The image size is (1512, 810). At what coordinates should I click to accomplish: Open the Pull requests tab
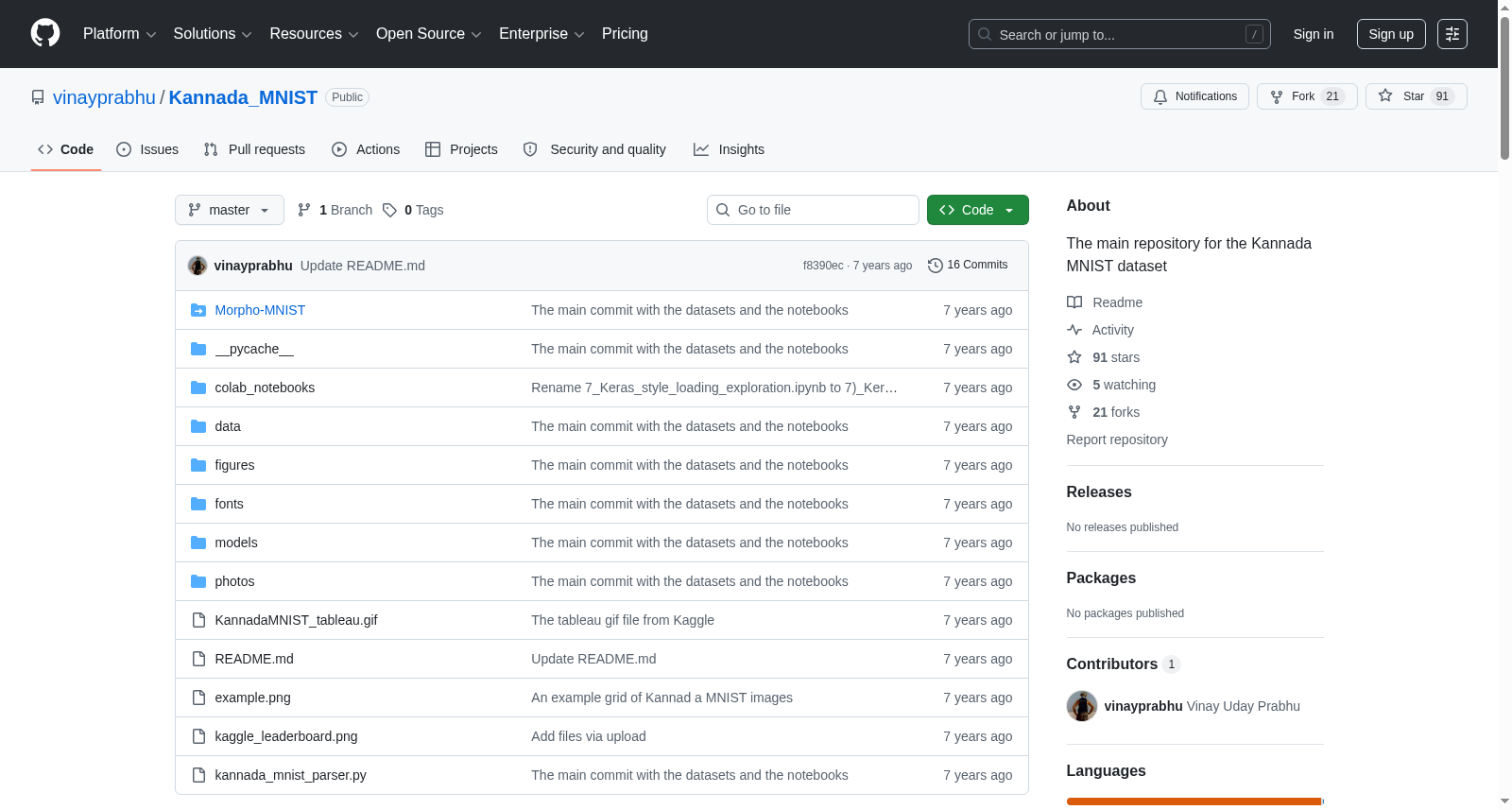(x=254, y=149)
